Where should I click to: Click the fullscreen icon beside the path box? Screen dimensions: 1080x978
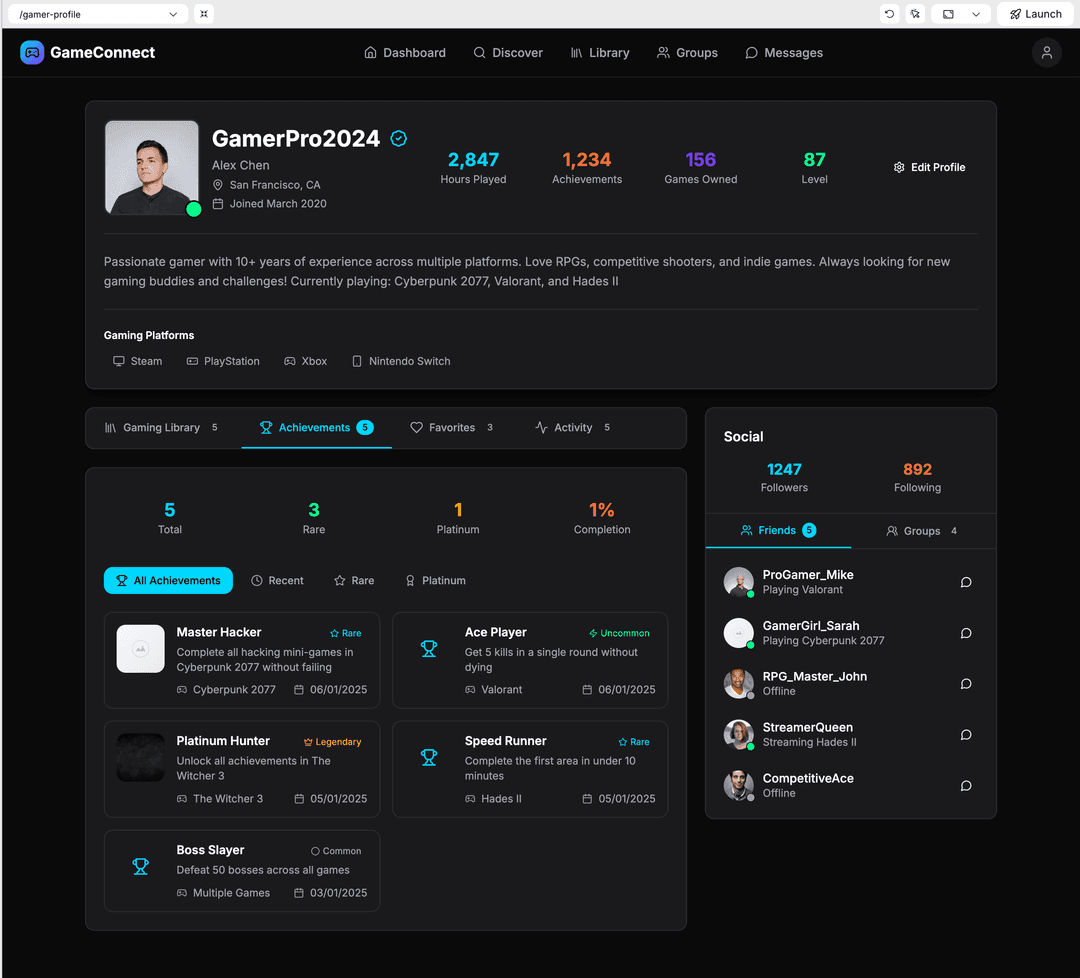pos(203,14)
